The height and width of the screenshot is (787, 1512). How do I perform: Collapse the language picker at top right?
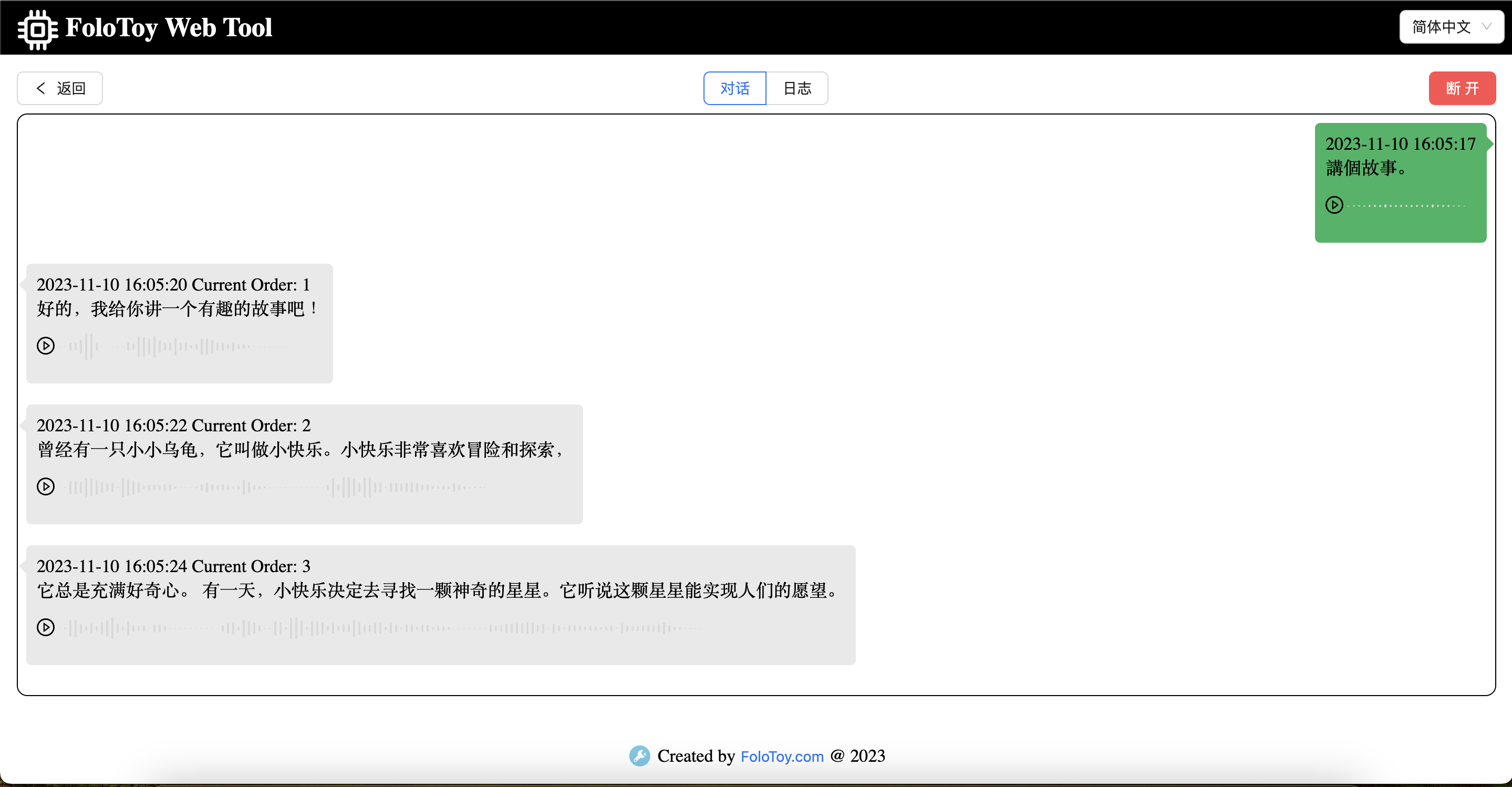[x=1451, y=26]
